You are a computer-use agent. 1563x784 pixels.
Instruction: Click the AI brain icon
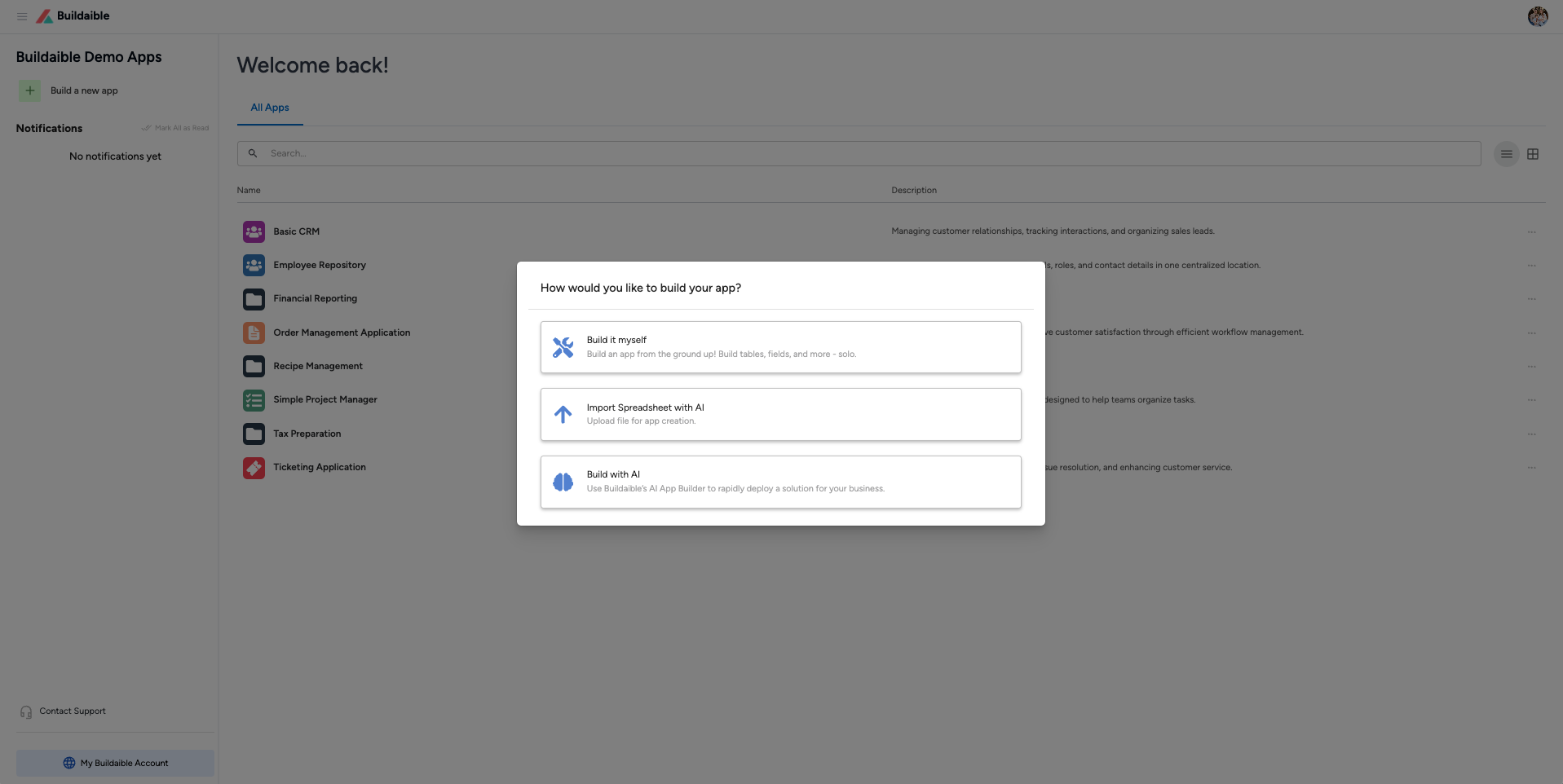point(563,482)
